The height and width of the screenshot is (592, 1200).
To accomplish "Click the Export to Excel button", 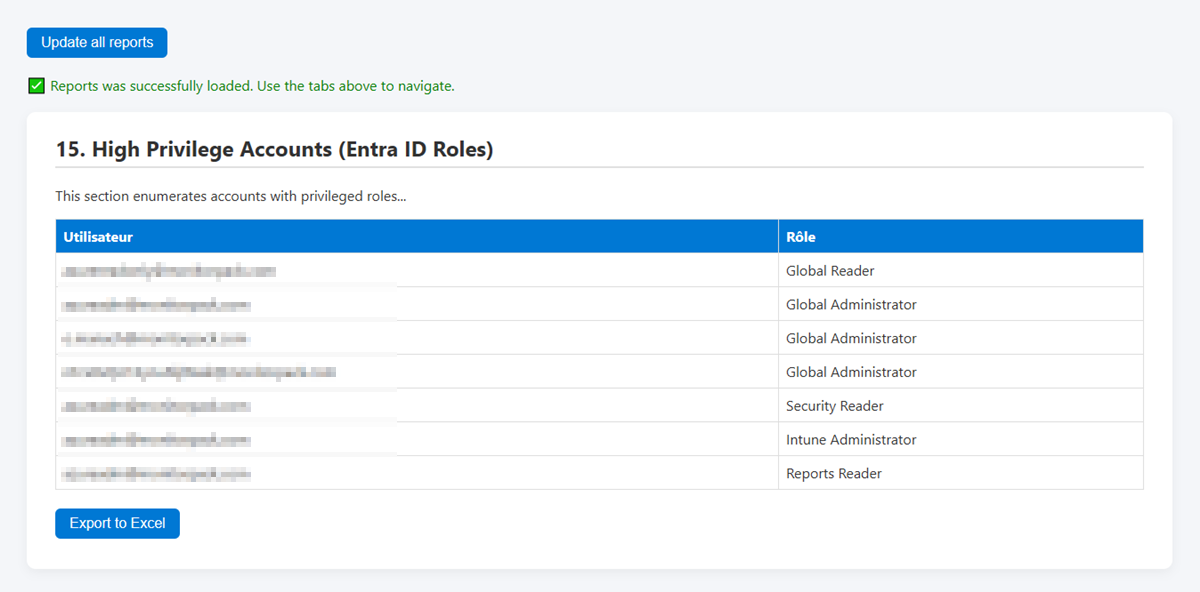I will point(117,523).
